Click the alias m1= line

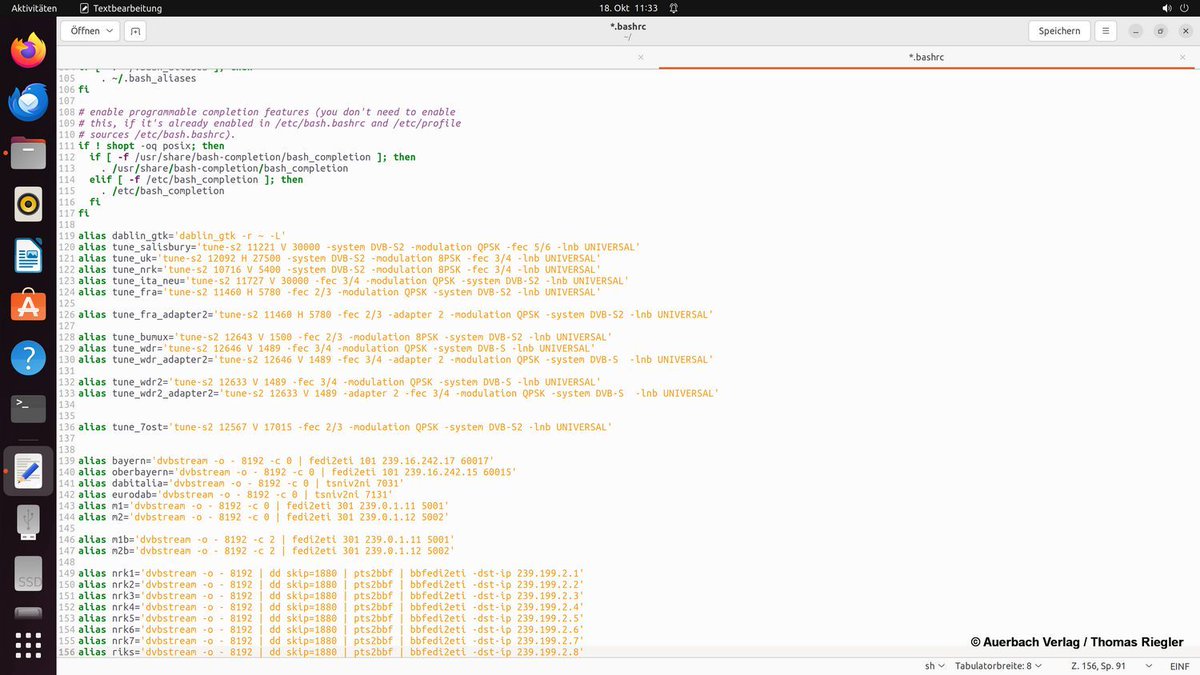263,506
